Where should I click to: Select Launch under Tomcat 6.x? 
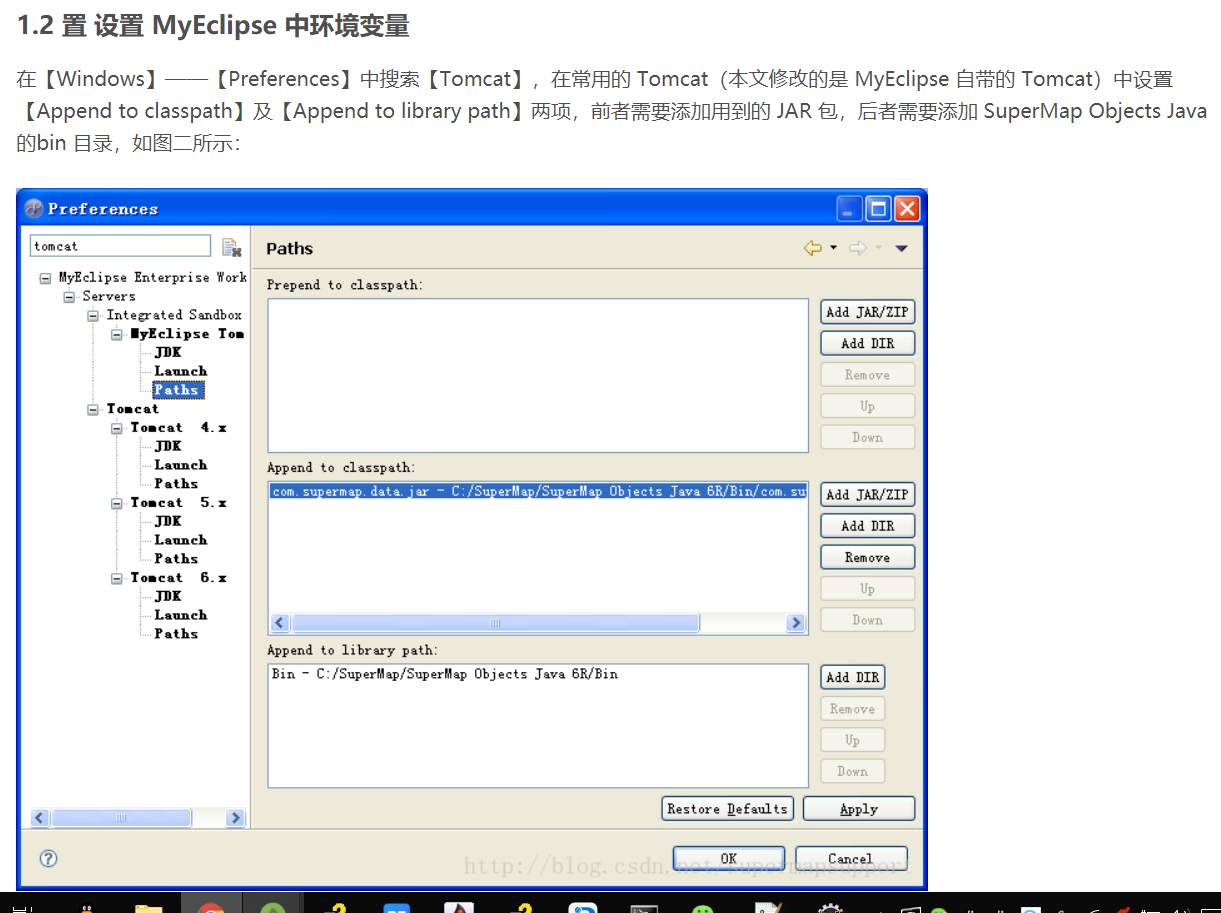tap(180, 615)
